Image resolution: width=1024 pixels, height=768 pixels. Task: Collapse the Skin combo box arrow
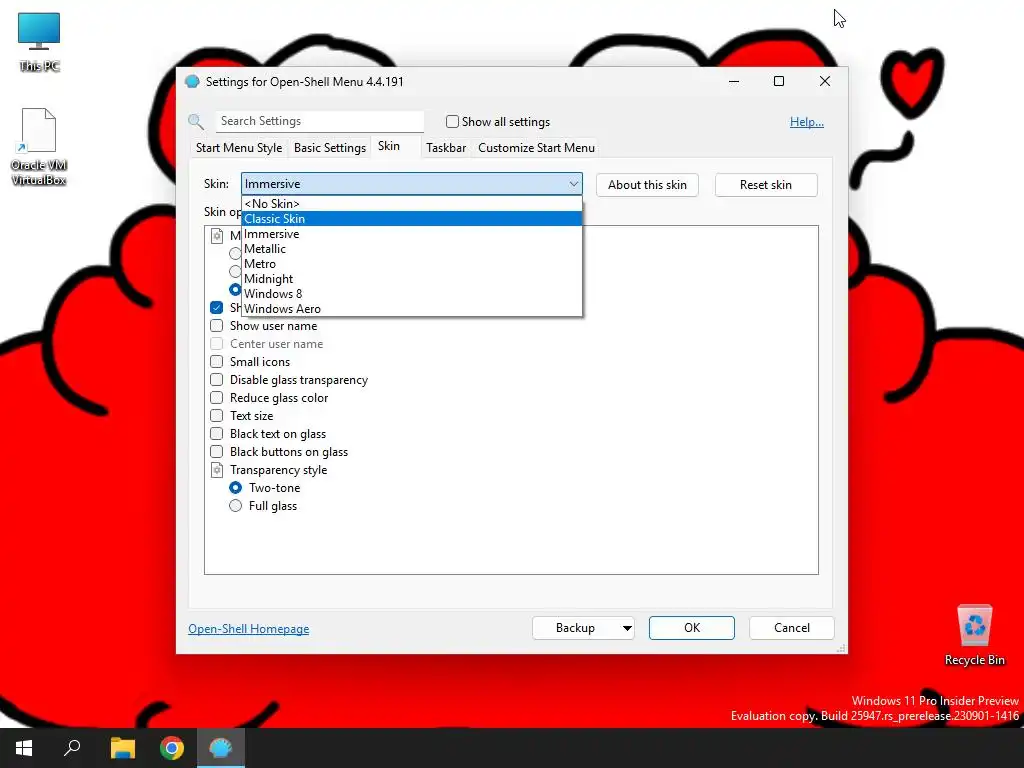(573, 184)
